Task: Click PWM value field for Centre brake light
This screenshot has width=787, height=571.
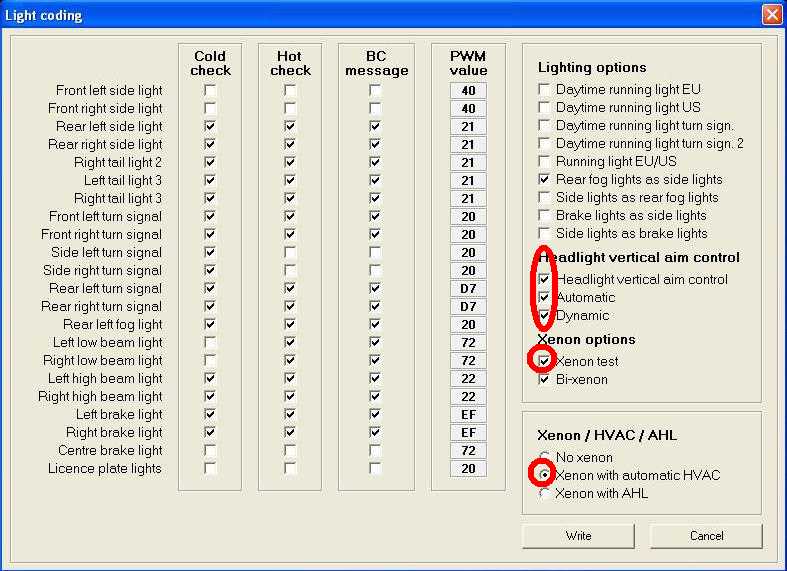Action: pos(468,450)
